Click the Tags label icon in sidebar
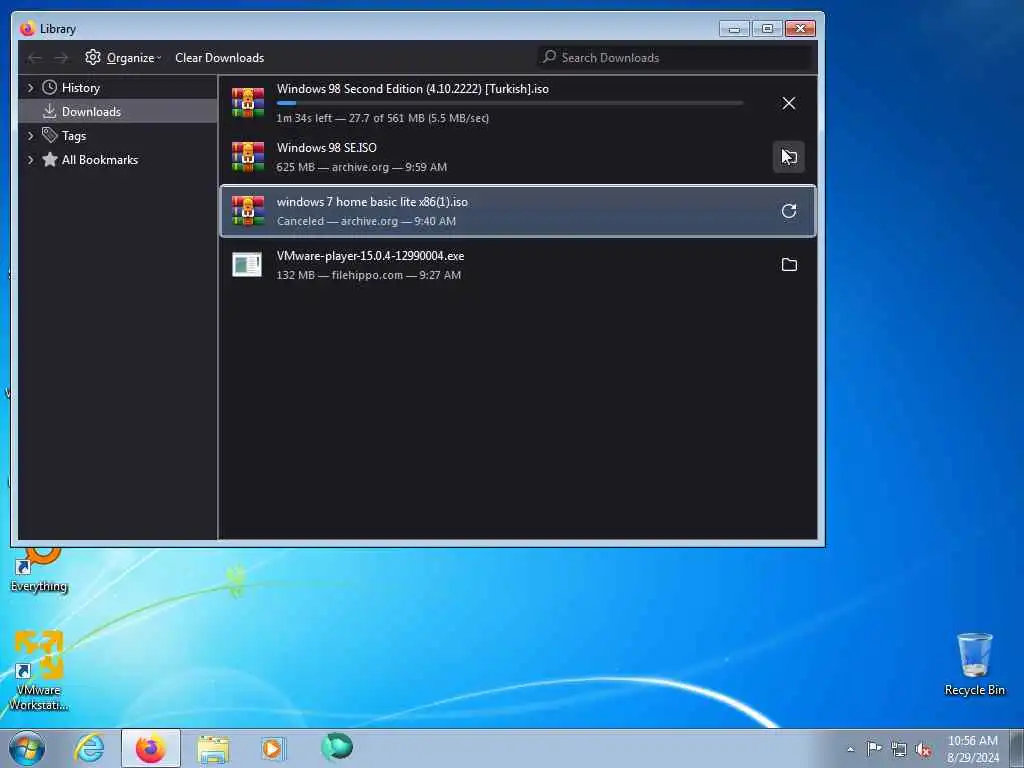Image resolution: width=1024 pixels, height=768 pixels. click(49, 135)
